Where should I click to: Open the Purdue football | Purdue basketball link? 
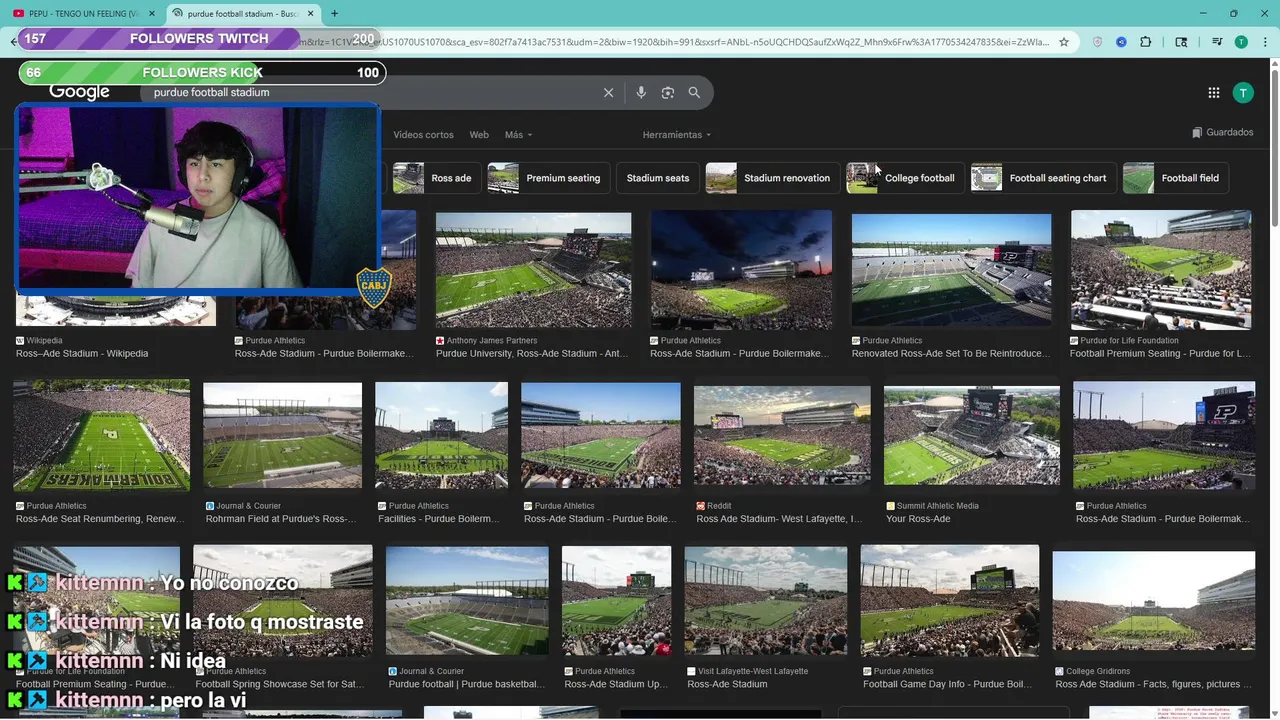pyautogui.click(x=467, y=685)
